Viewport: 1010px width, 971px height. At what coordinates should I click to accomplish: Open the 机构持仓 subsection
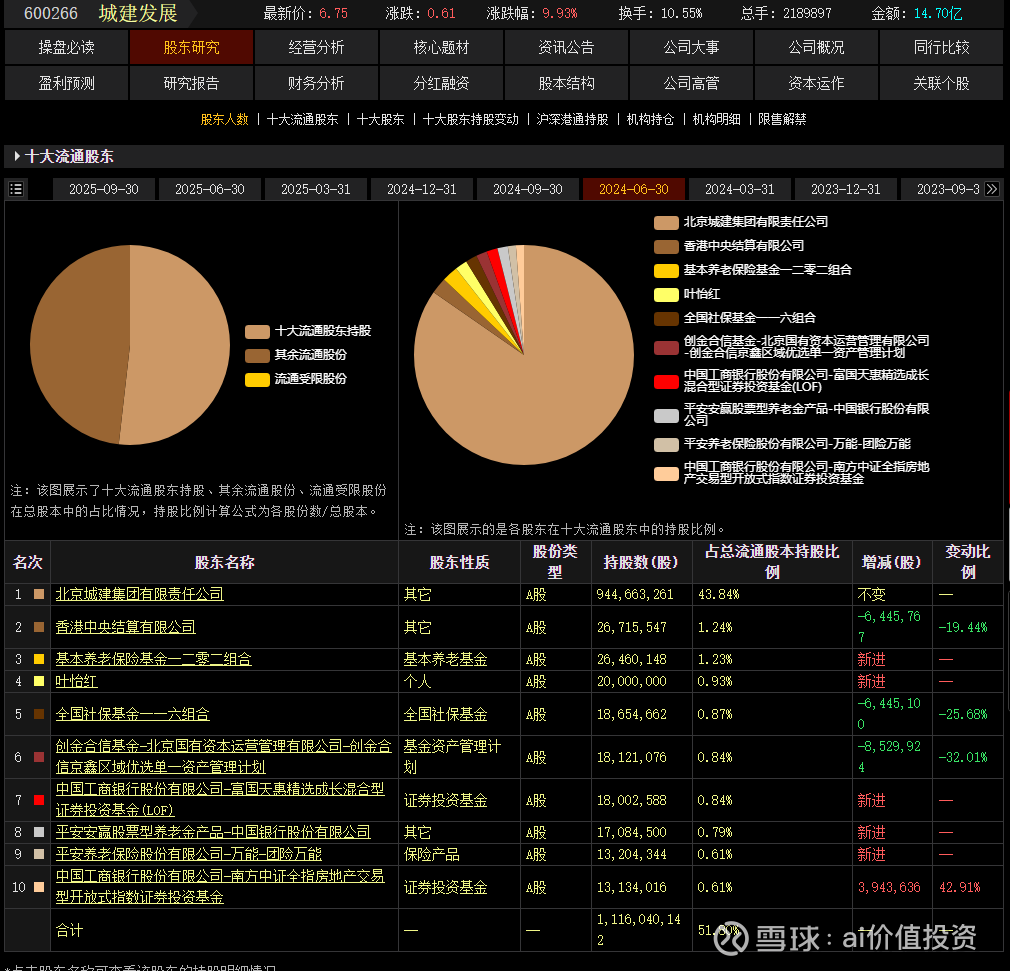(x=650, y=119)
